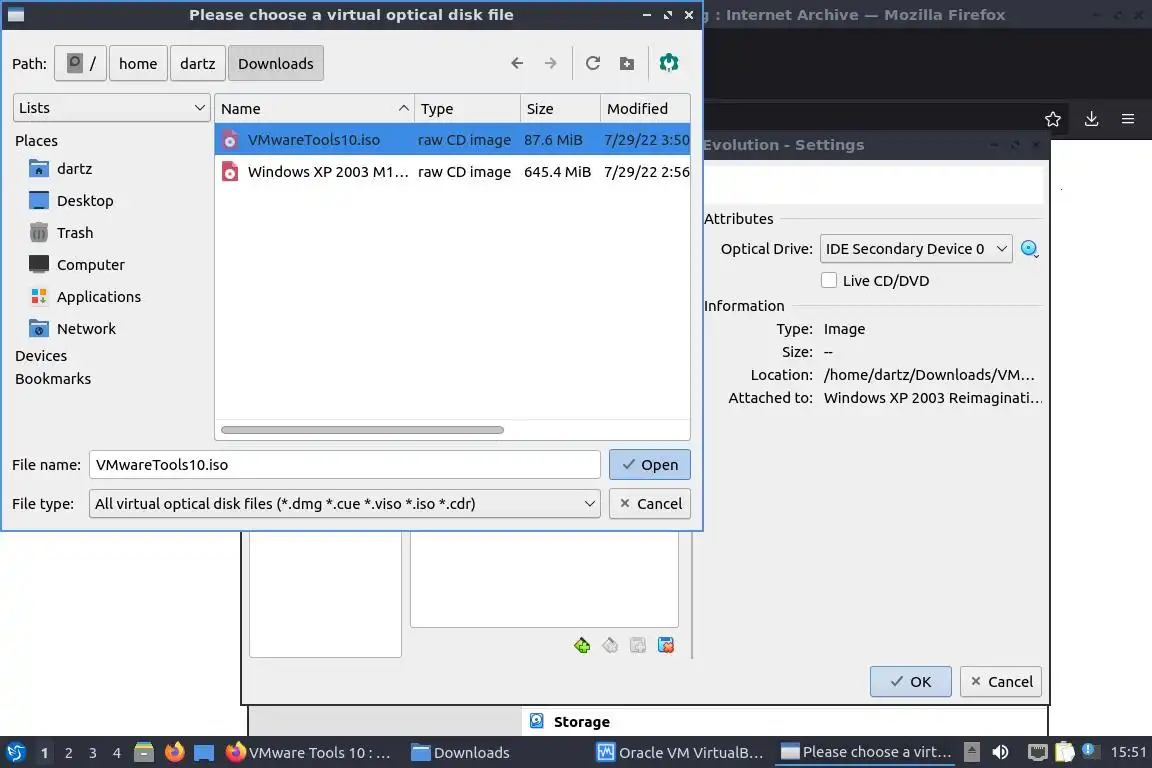Click the taskbar clock showing 15:51

(x=1128, y=752)
